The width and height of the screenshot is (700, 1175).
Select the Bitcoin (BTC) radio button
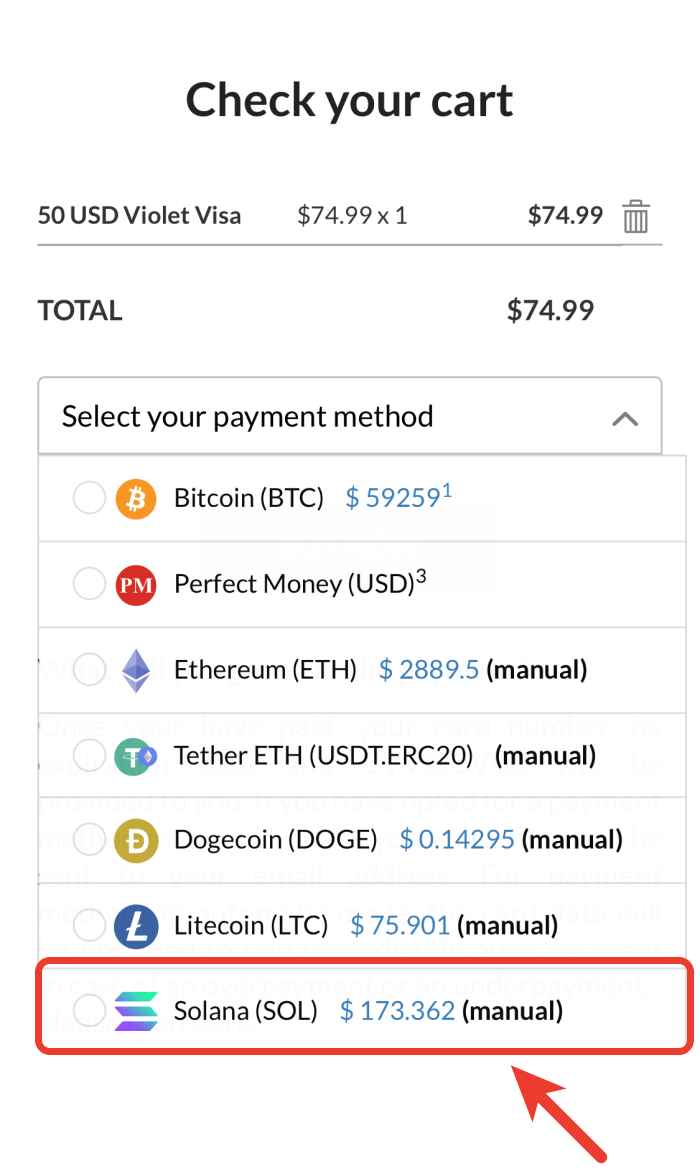point(89,498)
